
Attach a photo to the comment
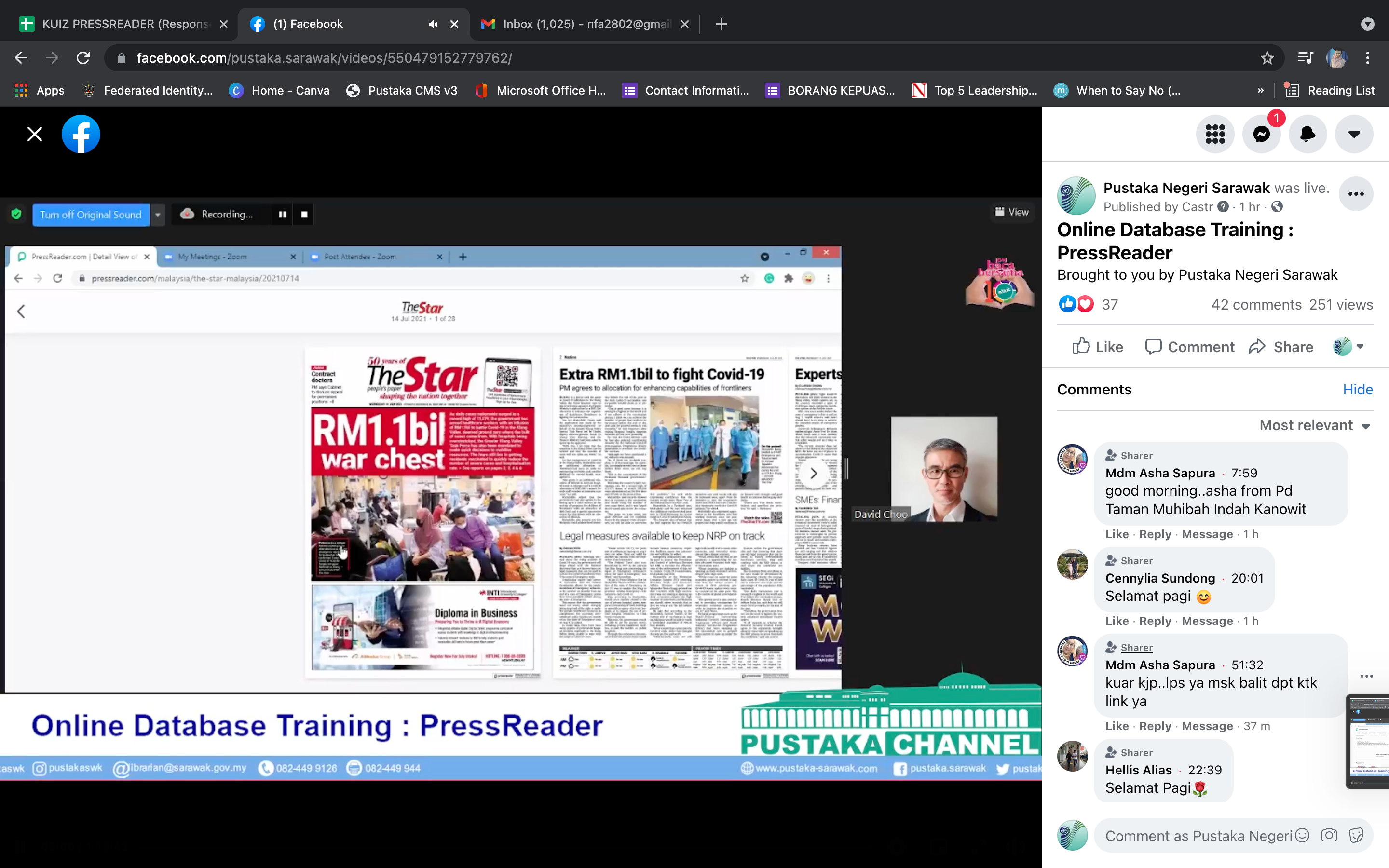tap(1329, 835)
